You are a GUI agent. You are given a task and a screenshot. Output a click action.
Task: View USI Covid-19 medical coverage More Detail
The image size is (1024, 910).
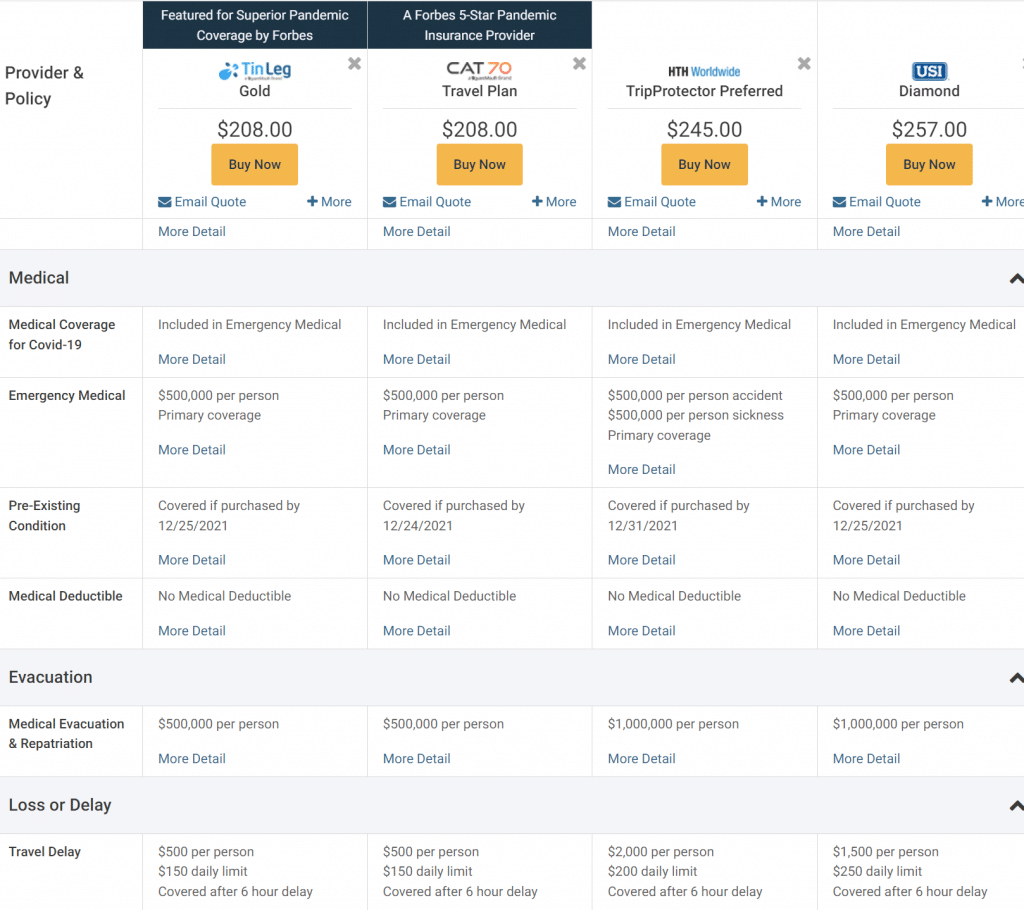tap(866, 359)
